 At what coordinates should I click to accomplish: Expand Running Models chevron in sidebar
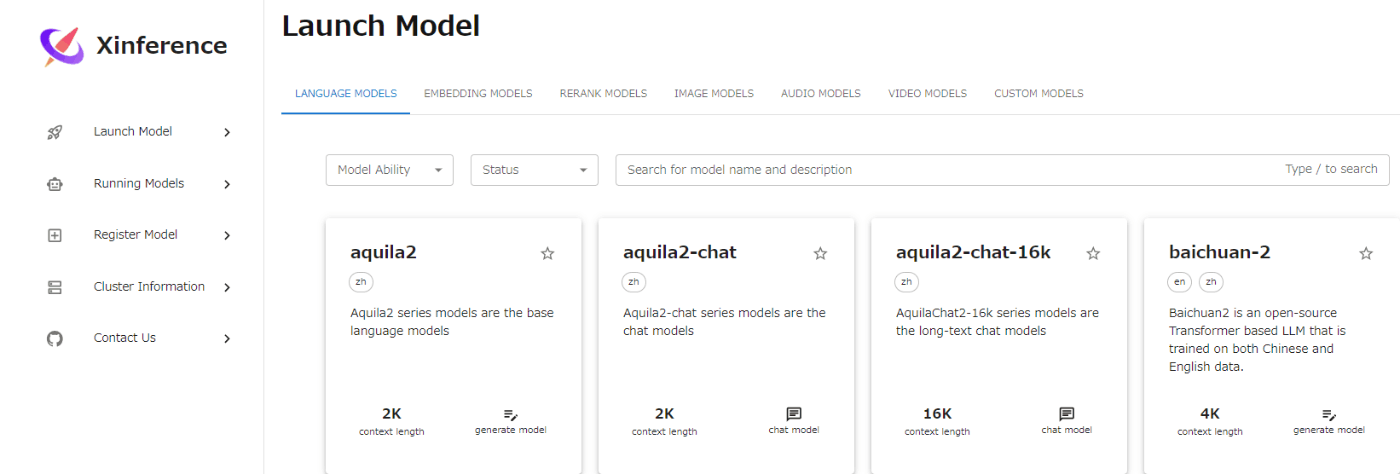tap(227, 184)
